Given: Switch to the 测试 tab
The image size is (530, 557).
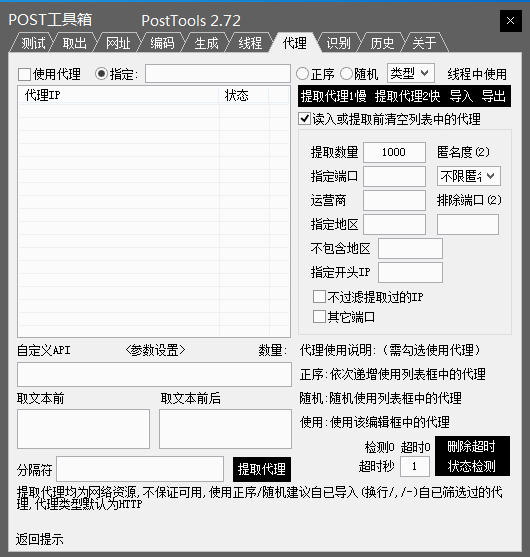Looking at the screenshot, I should (x=33, y=43).
